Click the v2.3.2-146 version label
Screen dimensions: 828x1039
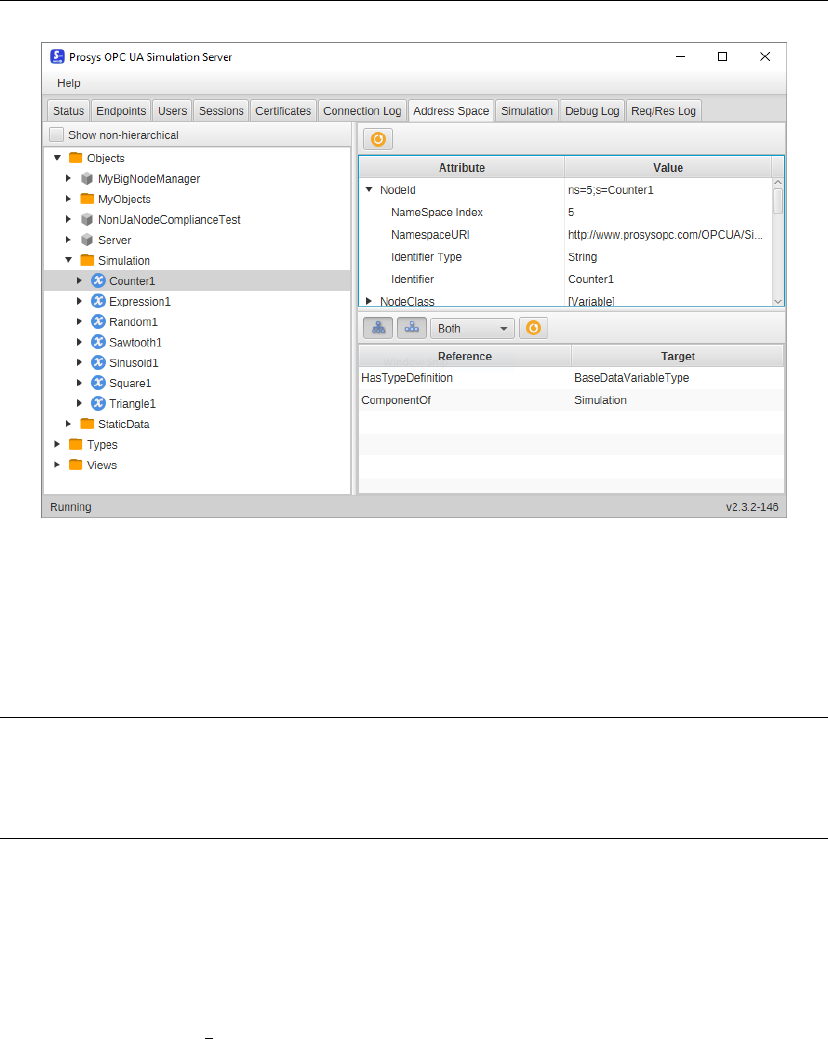pyautogui.click(x=752, y=507)
